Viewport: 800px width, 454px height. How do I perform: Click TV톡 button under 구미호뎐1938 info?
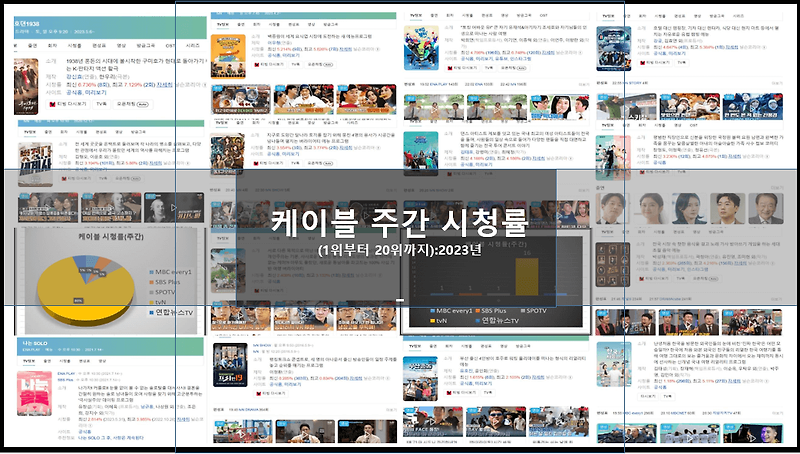coord(102,104)
